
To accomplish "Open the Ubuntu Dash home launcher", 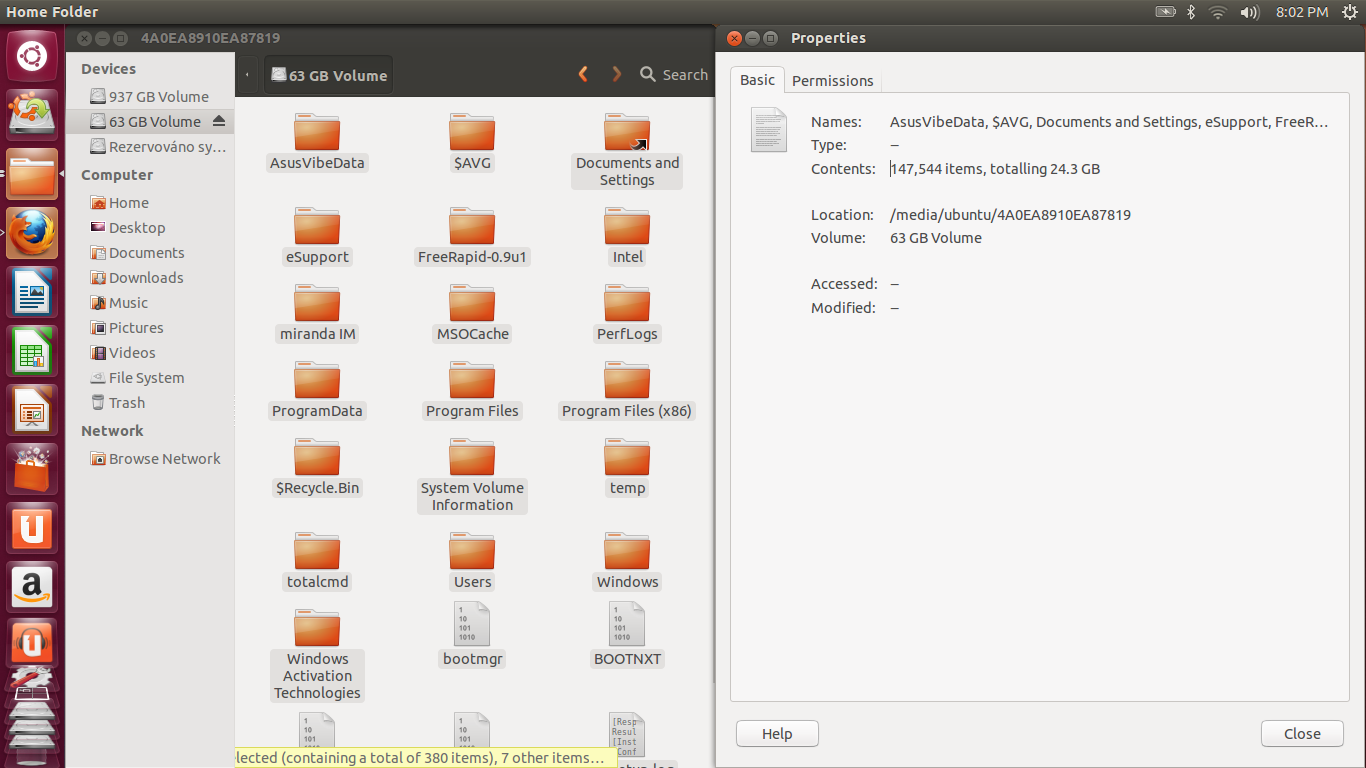I will [32, 56].
